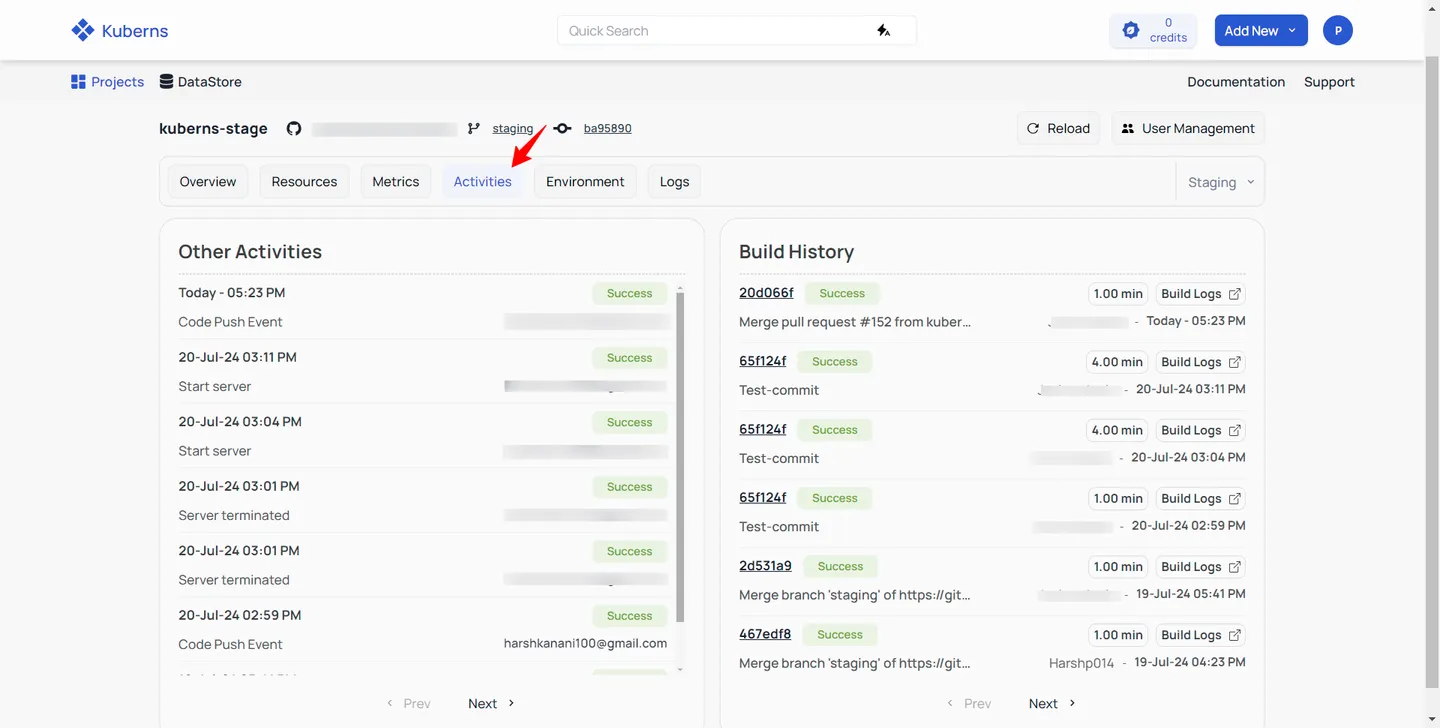Open the Documentation link
1440x728 pixels.
1236,82
